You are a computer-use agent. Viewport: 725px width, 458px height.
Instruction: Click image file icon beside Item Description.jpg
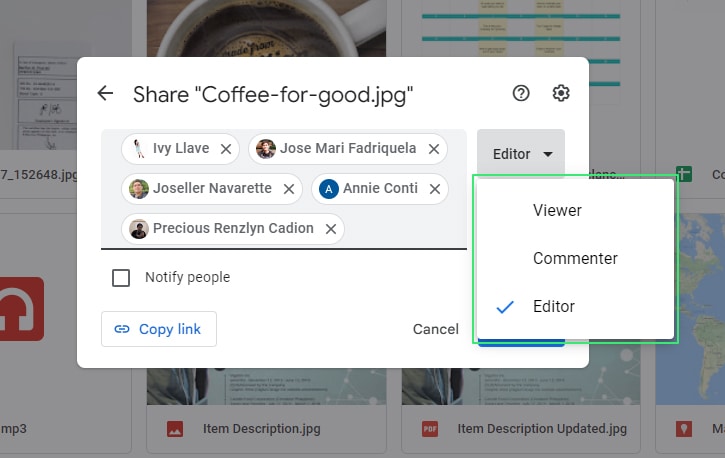(x=175, y=429)
